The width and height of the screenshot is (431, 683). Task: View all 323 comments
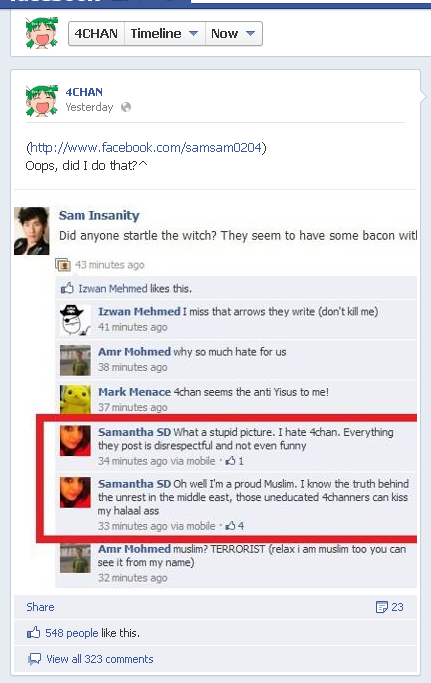(100, 659)
